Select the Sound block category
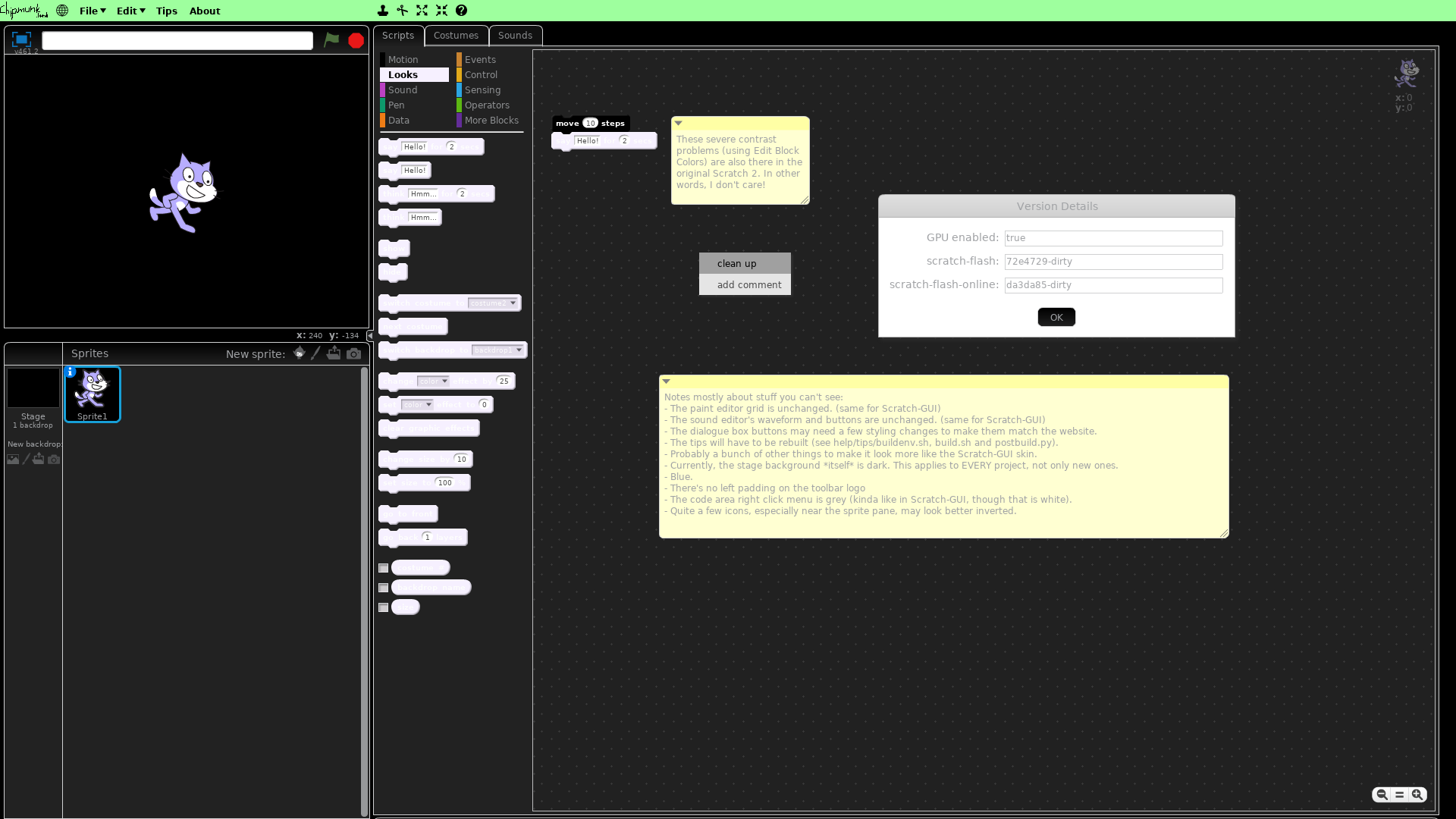The image size is (1456, 819). [414, 89]
